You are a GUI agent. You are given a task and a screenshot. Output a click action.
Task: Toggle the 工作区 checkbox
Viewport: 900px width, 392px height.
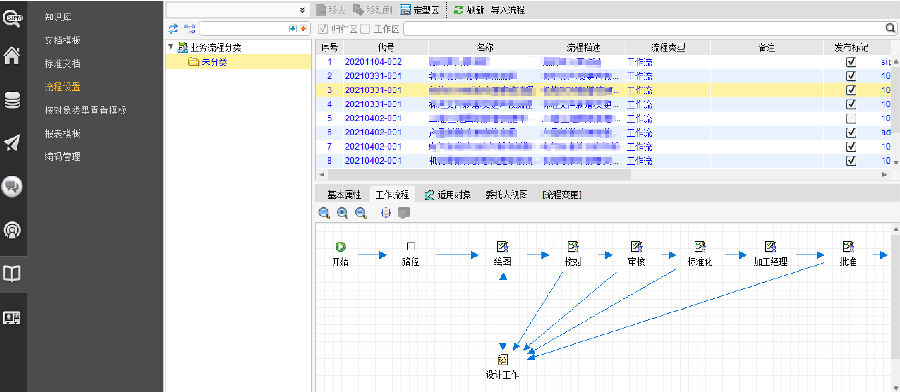click(x=365, y=28)
